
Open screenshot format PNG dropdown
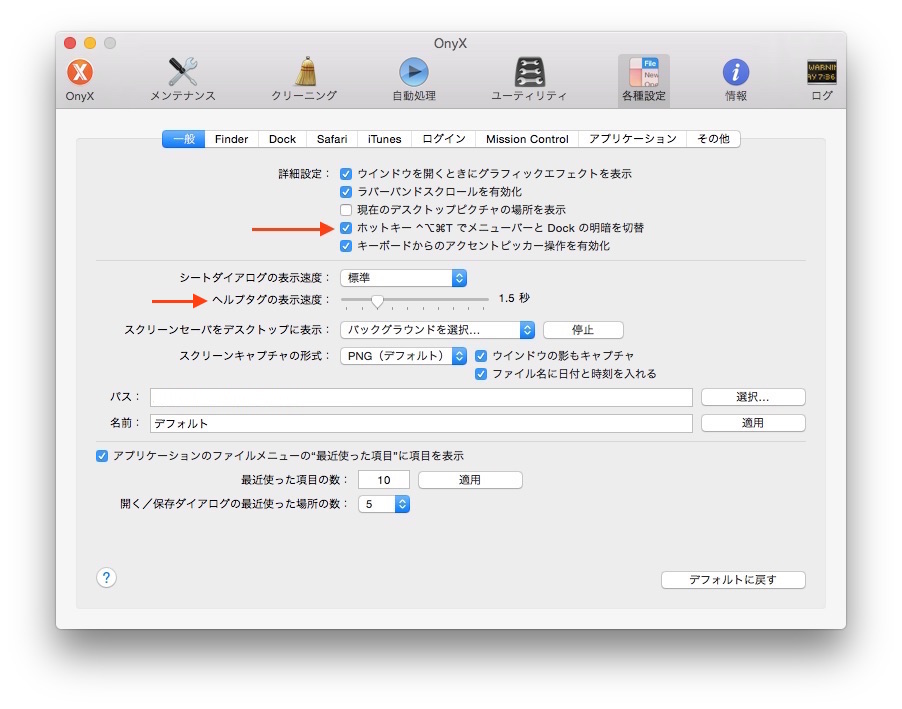[403, 356]
